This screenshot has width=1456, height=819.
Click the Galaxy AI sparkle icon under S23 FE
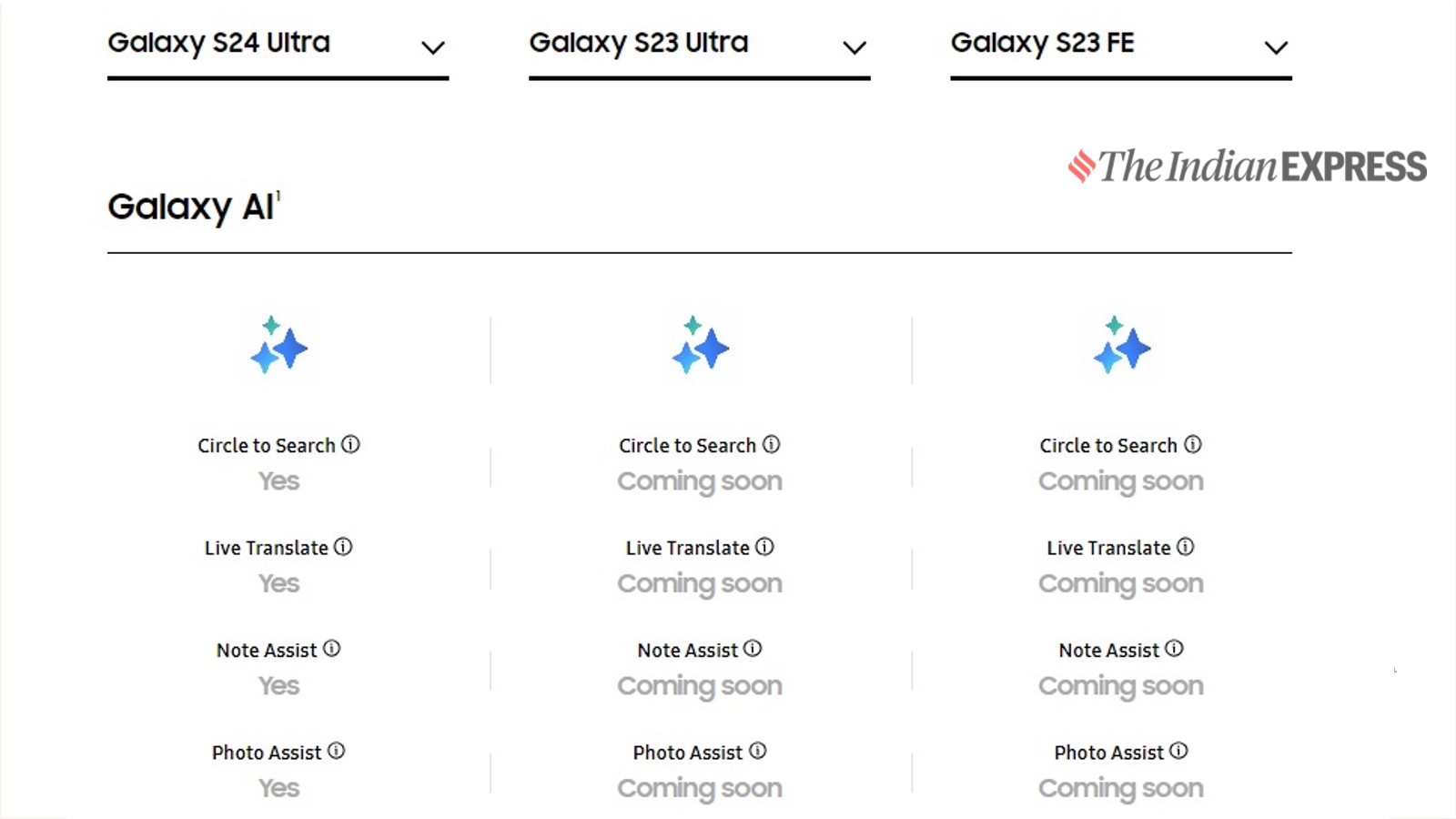coord(1121,349)
